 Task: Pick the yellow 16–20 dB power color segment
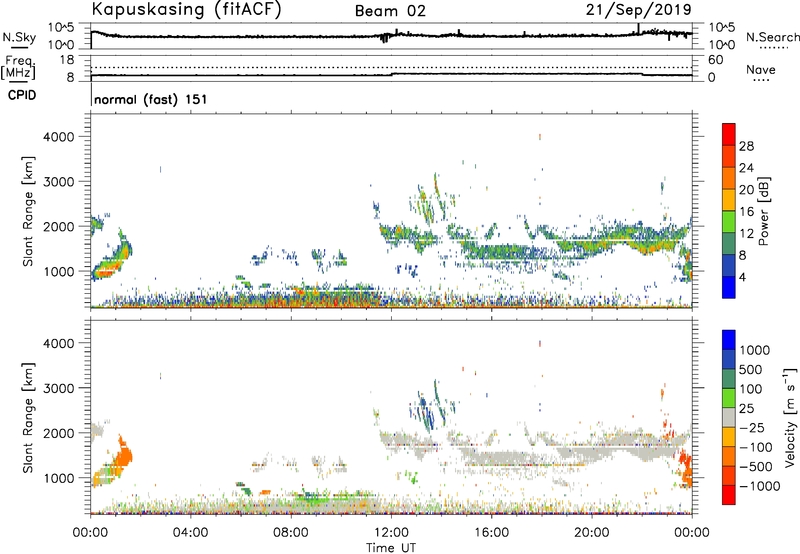(729, 199)
